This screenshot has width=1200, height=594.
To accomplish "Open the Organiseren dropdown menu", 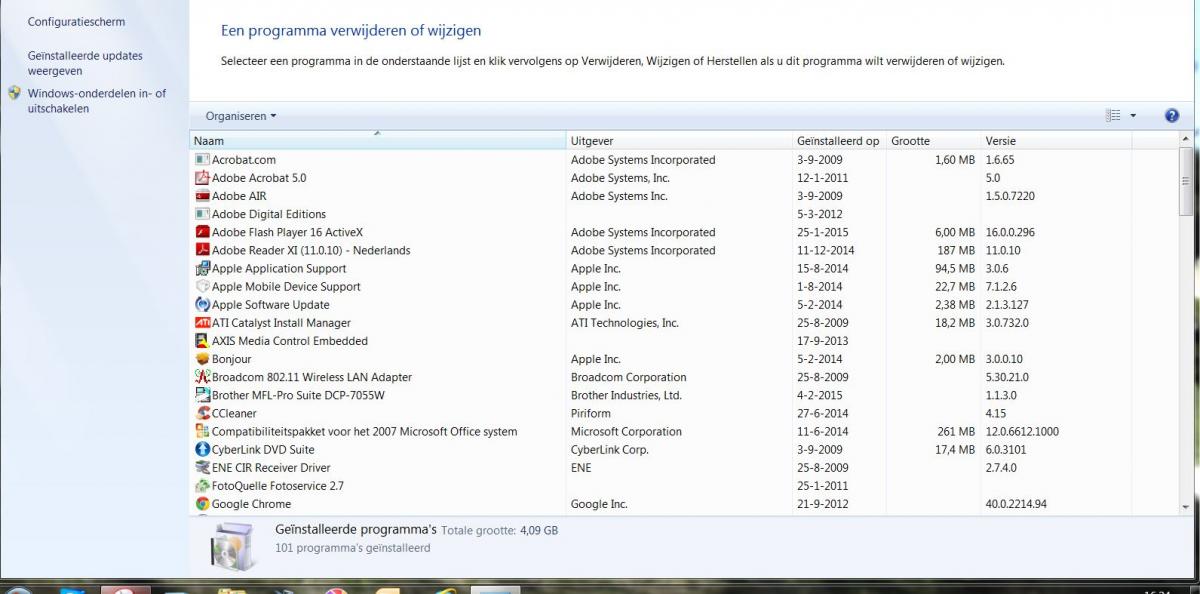I will (241, 116).
